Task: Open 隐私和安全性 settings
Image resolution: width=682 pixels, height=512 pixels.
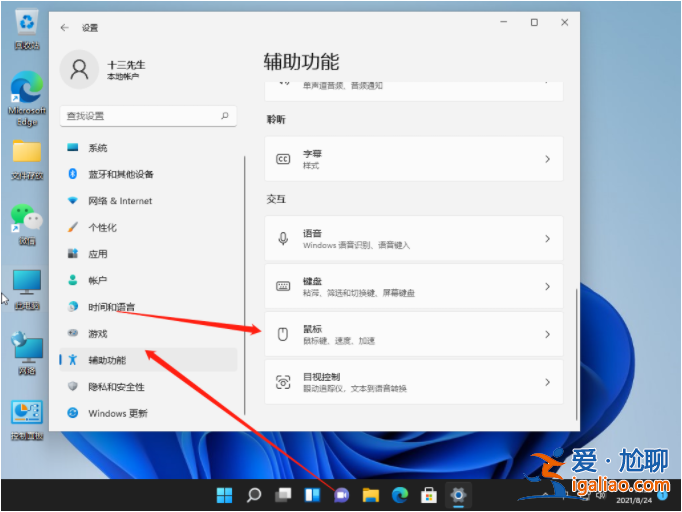Action: [148, 387]
